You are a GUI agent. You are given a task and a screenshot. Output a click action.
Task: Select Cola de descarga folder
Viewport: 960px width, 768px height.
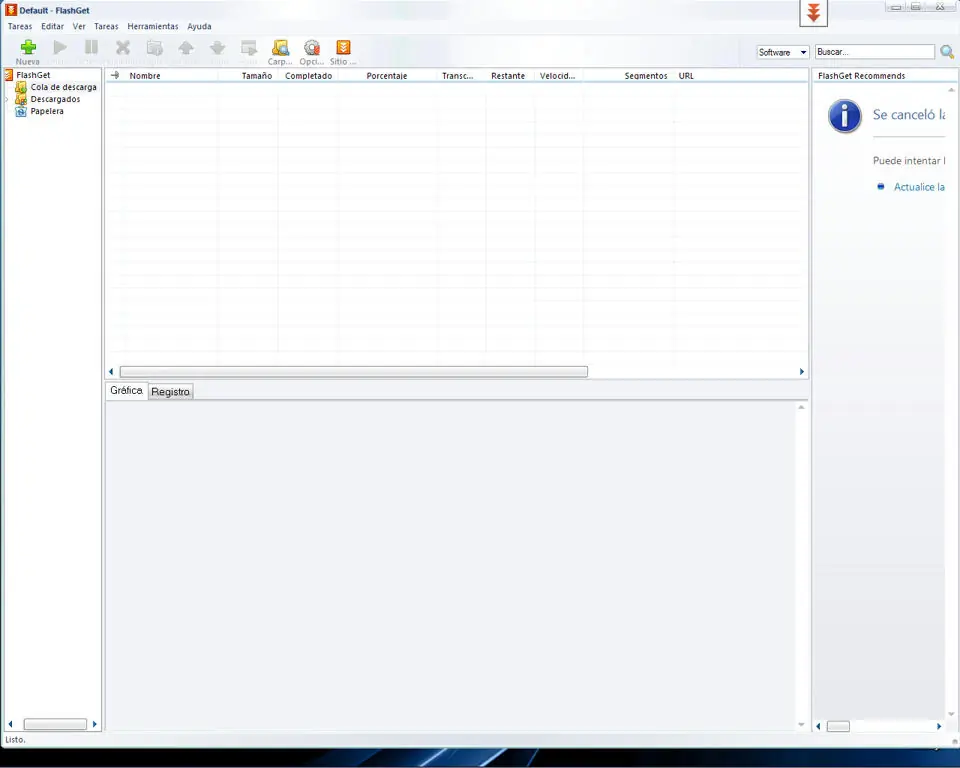[x=64, y=87]
